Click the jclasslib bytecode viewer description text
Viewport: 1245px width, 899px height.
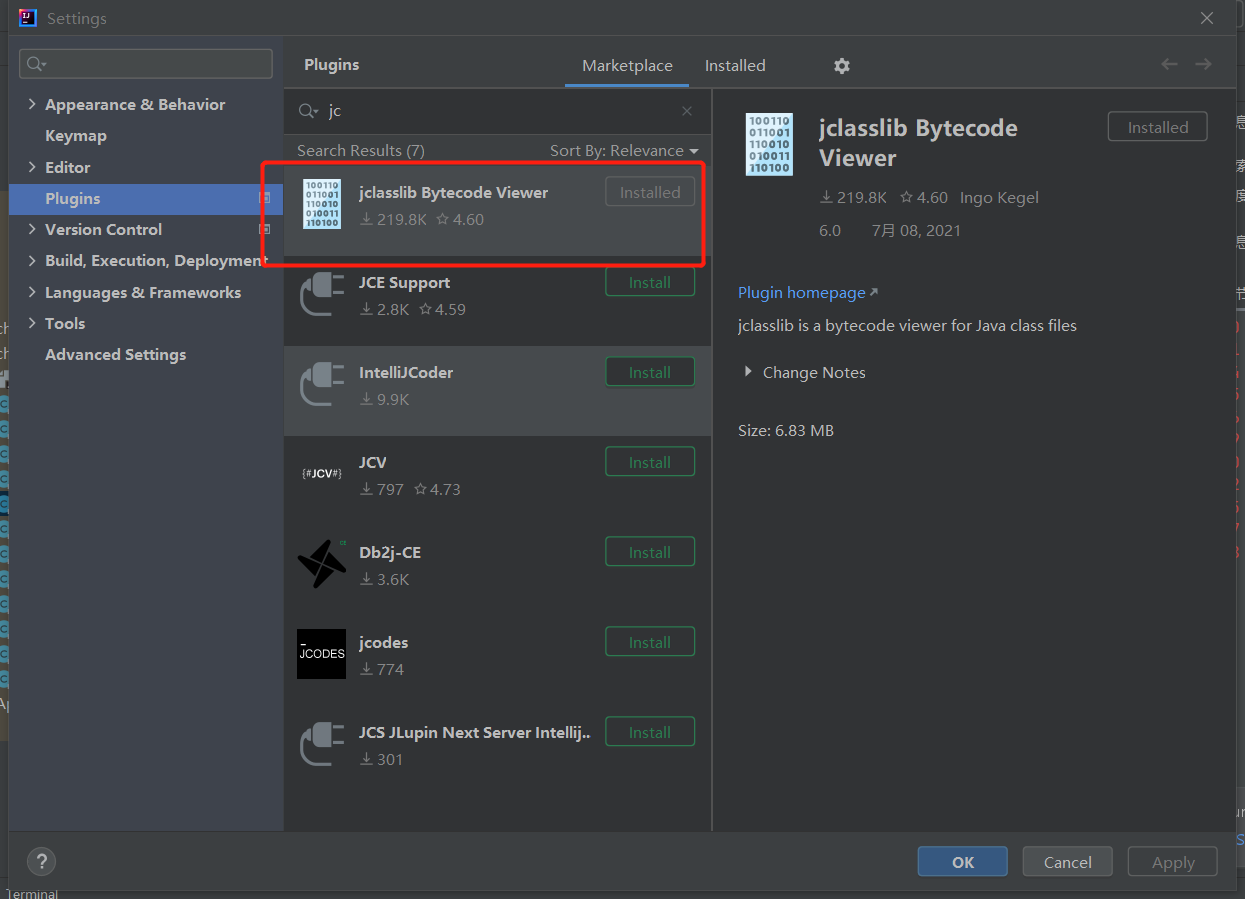tap(907, 326)
